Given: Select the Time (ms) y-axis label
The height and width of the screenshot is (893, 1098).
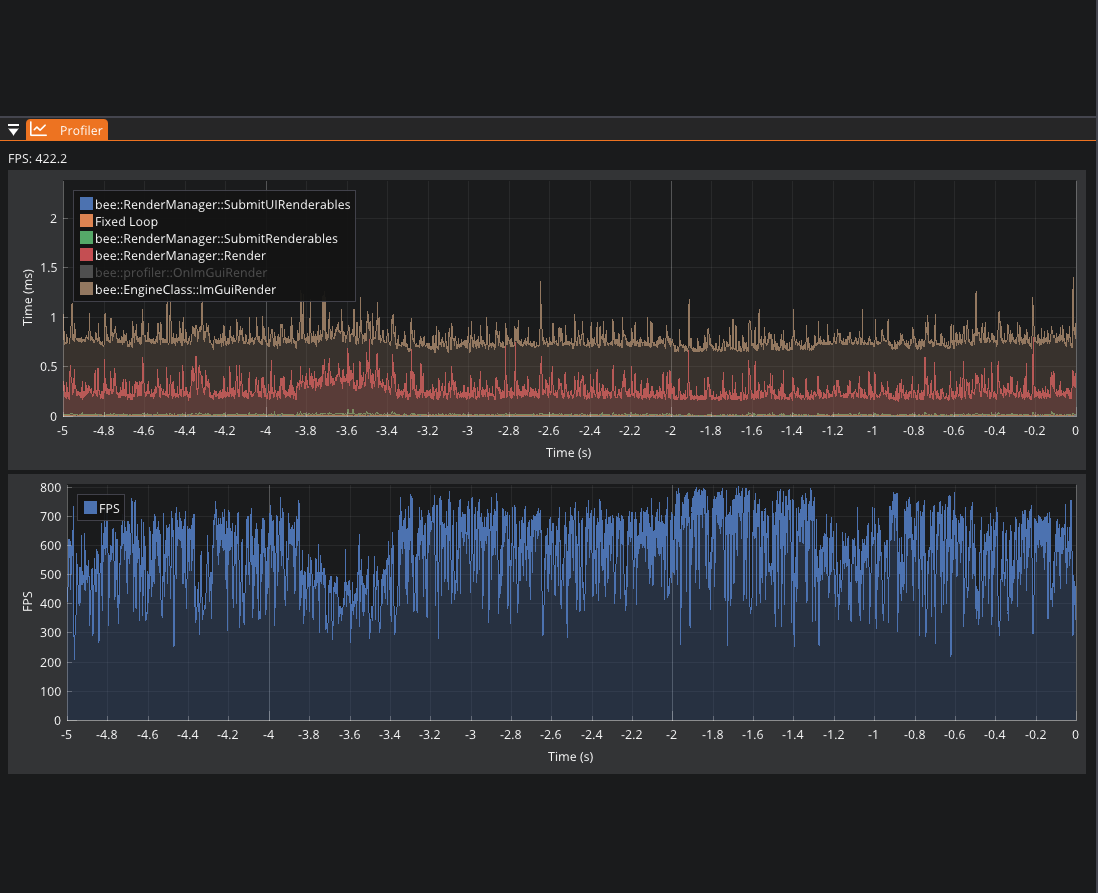Looking at the screenshot, I should coord(28,297).
